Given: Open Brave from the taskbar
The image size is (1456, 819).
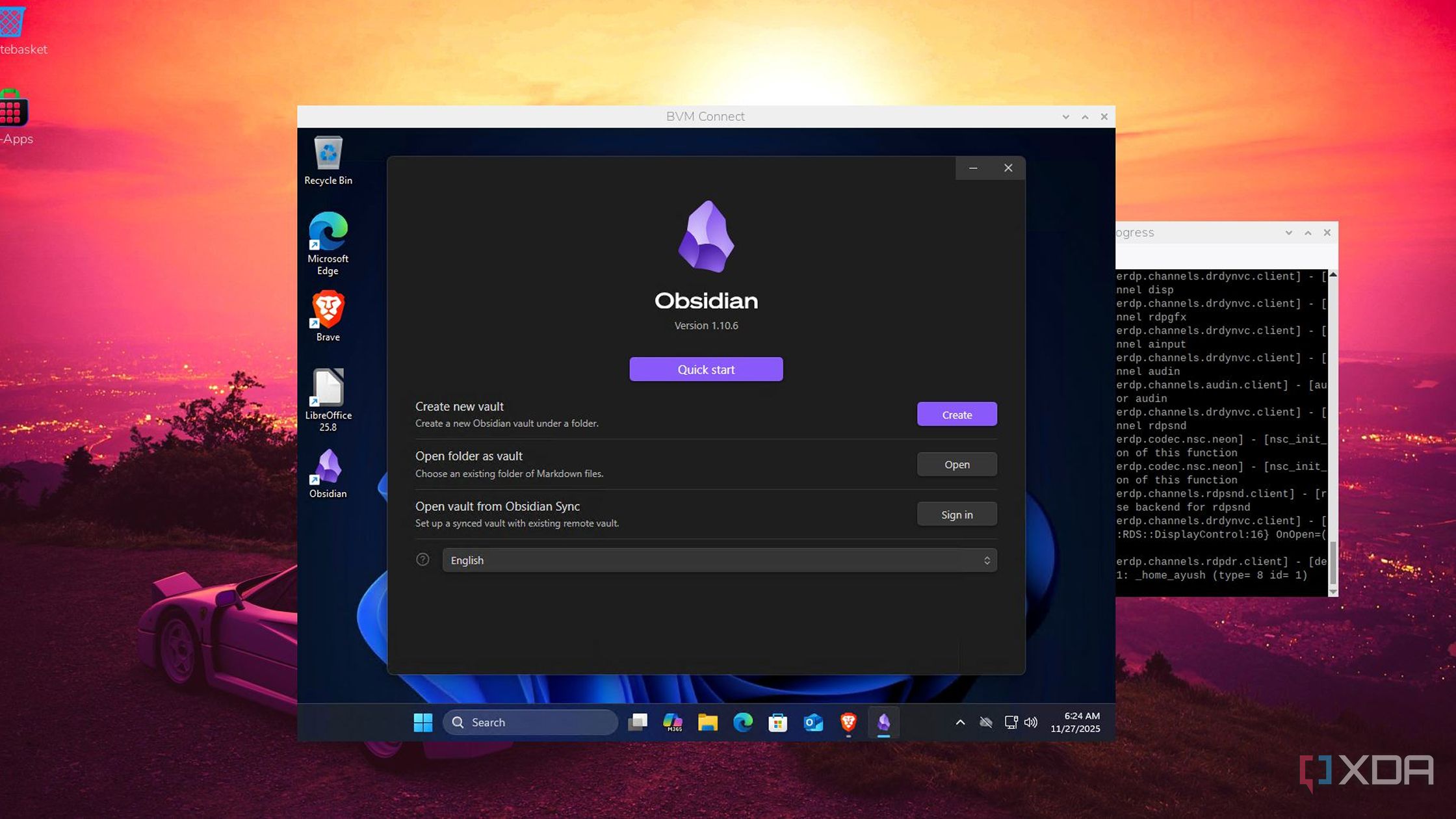Looking at the screenshot, I should [x=848, y=722].
